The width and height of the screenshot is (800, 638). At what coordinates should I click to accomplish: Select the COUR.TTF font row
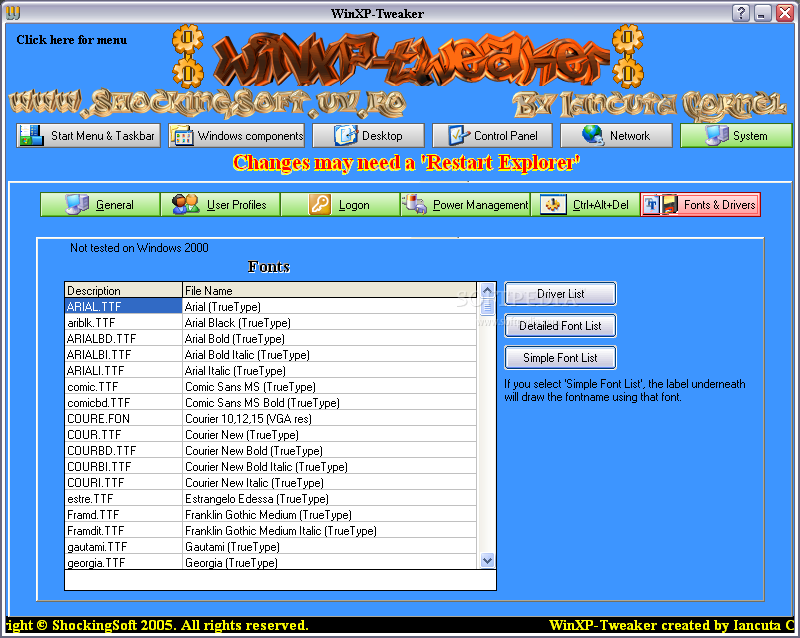point(270,434)
